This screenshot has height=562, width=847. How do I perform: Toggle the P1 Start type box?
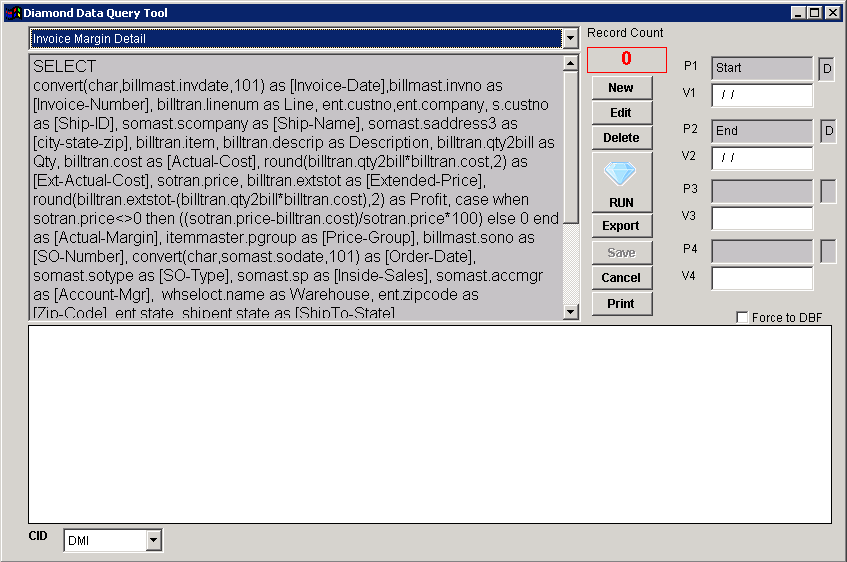826,69
